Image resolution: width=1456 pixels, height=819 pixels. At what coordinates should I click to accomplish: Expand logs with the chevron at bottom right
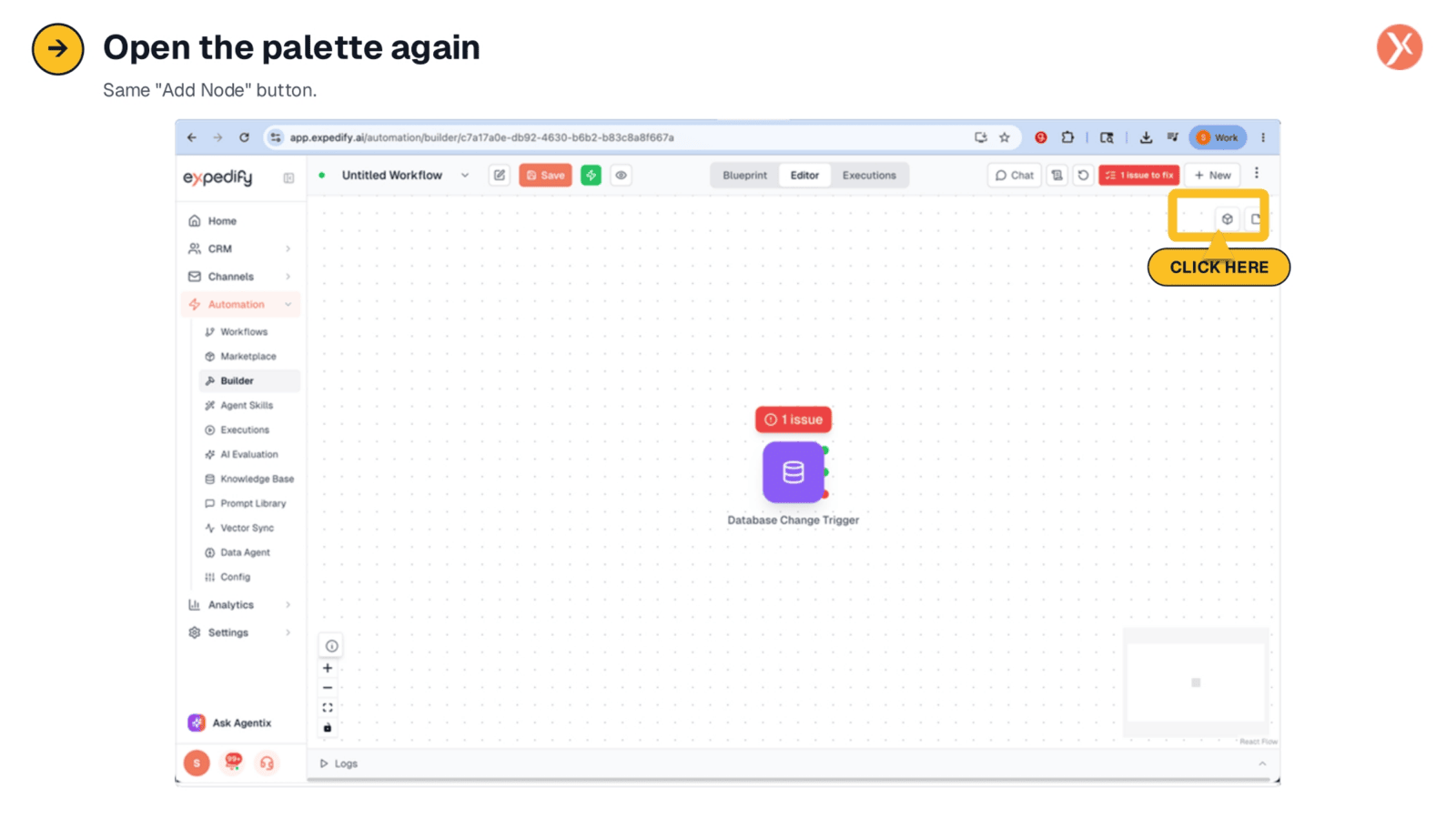pyautogui.click(x=1262, y=763)
